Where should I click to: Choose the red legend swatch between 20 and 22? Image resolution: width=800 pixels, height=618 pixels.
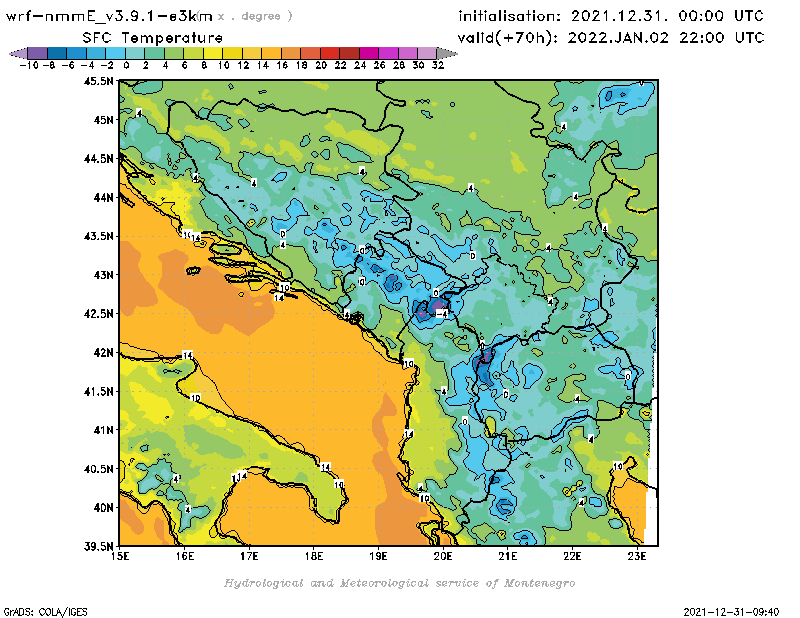[330, 53]
